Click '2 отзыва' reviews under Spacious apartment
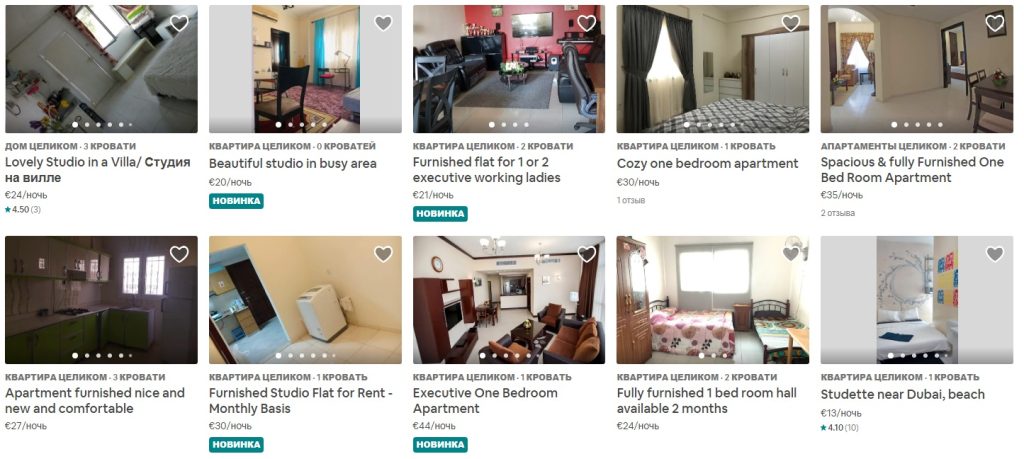The width and height of the screenshot is (1024, 459). 838,213
